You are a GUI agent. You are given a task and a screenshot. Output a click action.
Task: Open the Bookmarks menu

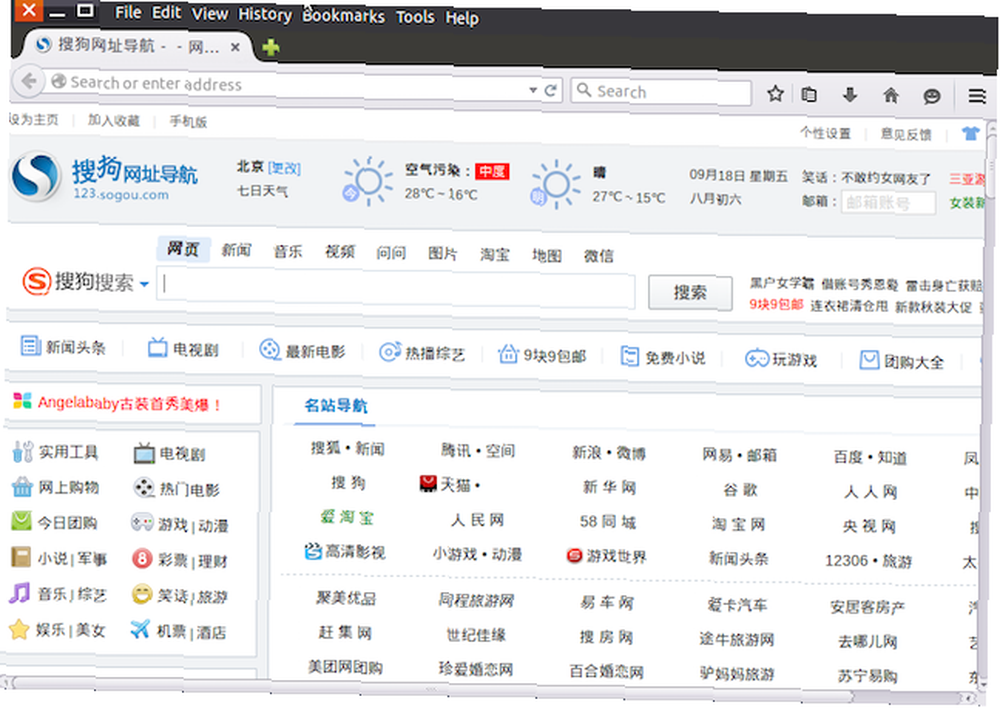(x=343, y=16)
